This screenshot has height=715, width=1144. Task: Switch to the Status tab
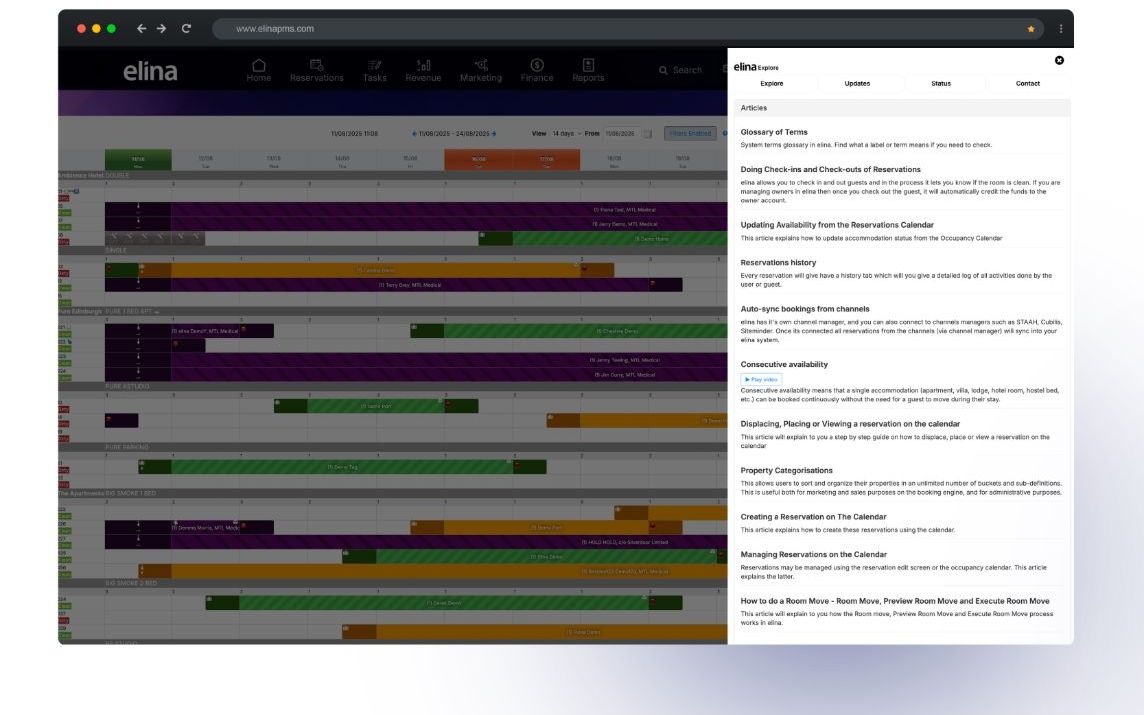click(941, 84)
